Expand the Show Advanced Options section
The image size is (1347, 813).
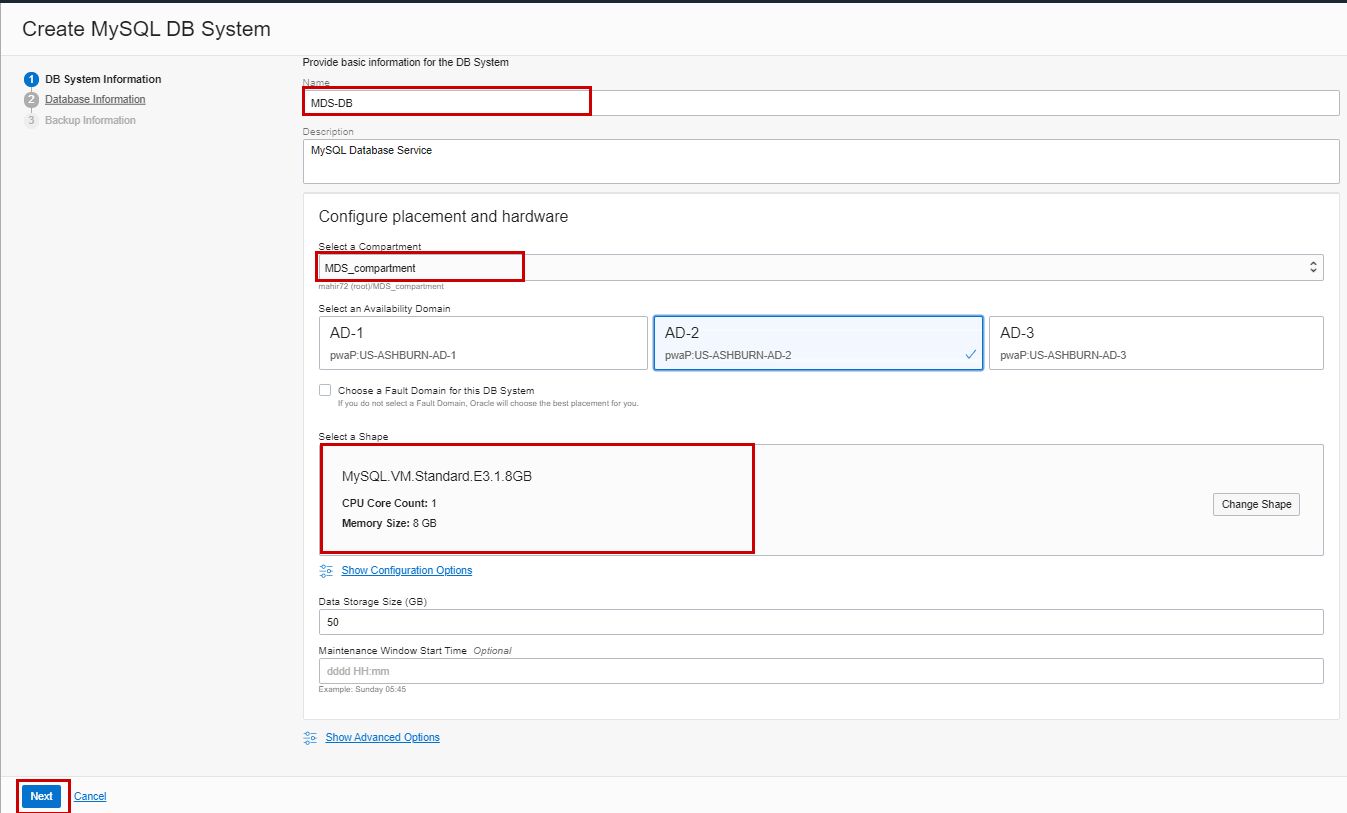382,737
